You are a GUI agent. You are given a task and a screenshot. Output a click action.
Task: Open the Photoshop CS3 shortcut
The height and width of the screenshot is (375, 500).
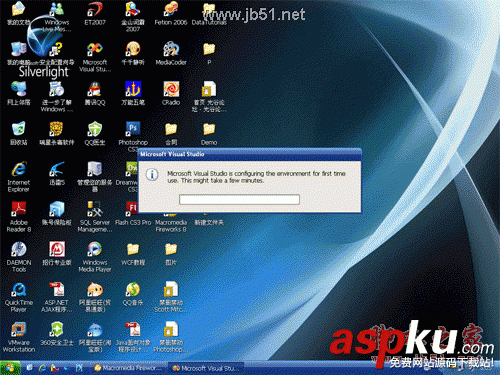click(133, 129)
